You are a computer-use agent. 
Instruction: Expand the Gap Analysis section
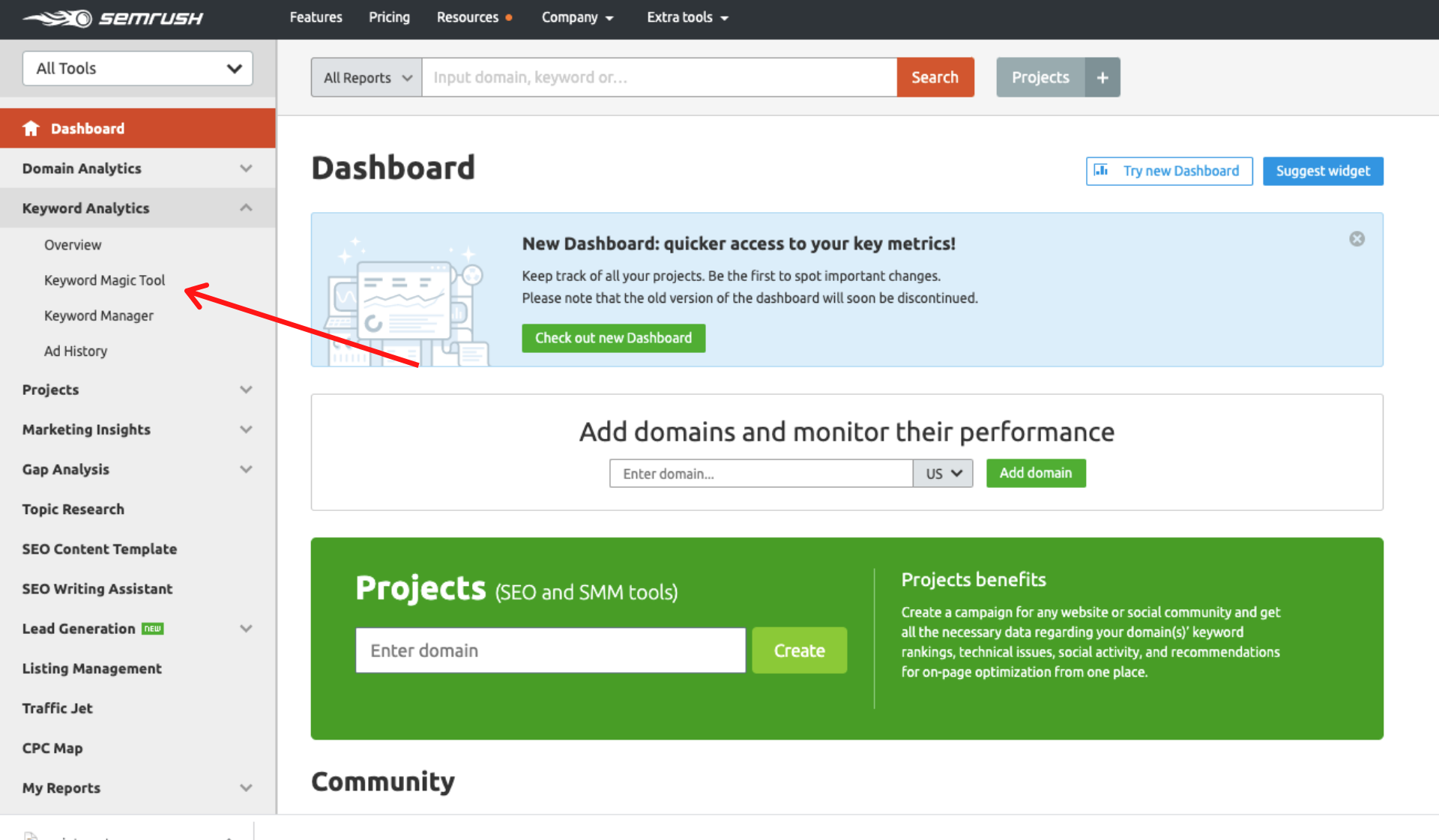(246, 469)
